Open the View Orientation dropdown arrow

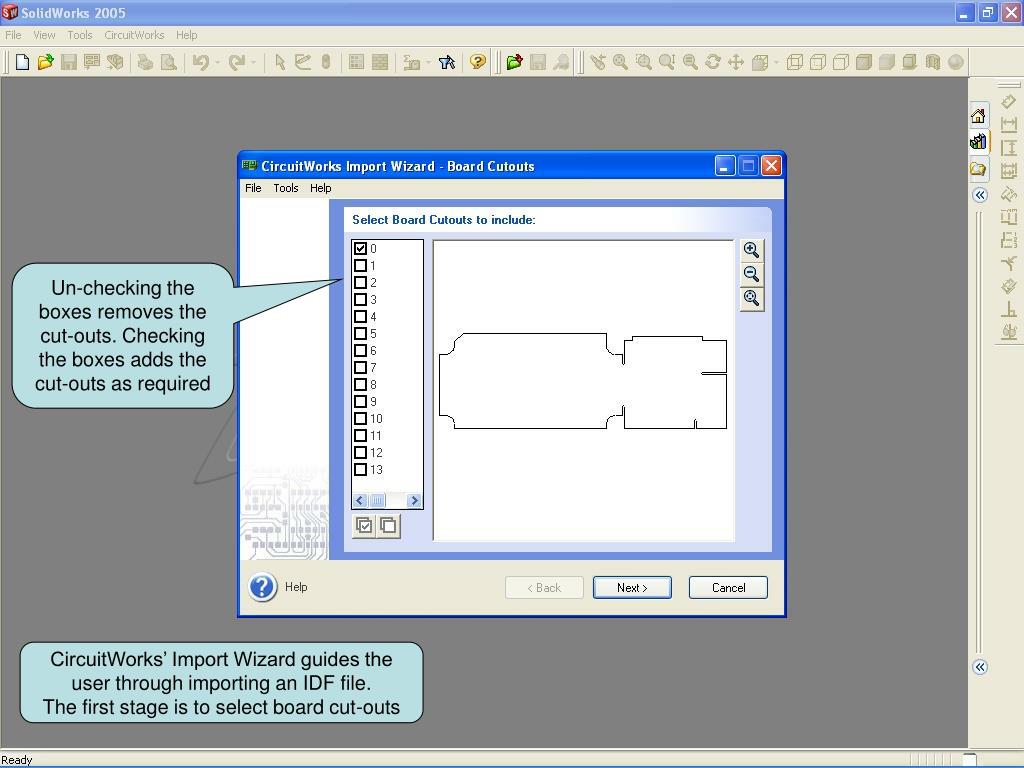click(776, 63)
